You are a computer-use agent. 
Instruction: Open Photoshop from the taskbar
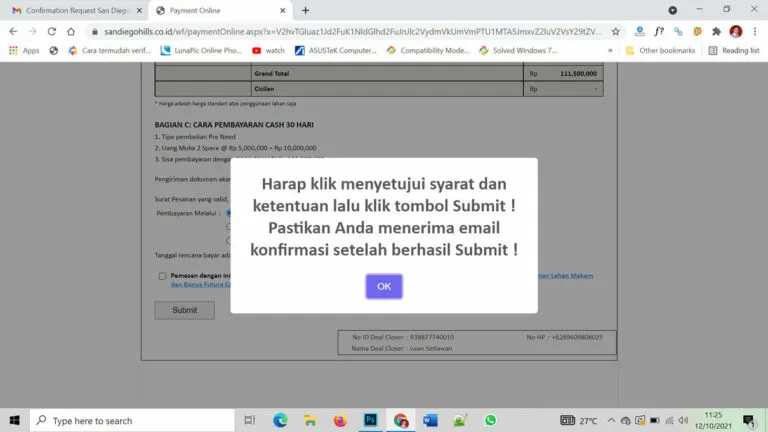369,420
